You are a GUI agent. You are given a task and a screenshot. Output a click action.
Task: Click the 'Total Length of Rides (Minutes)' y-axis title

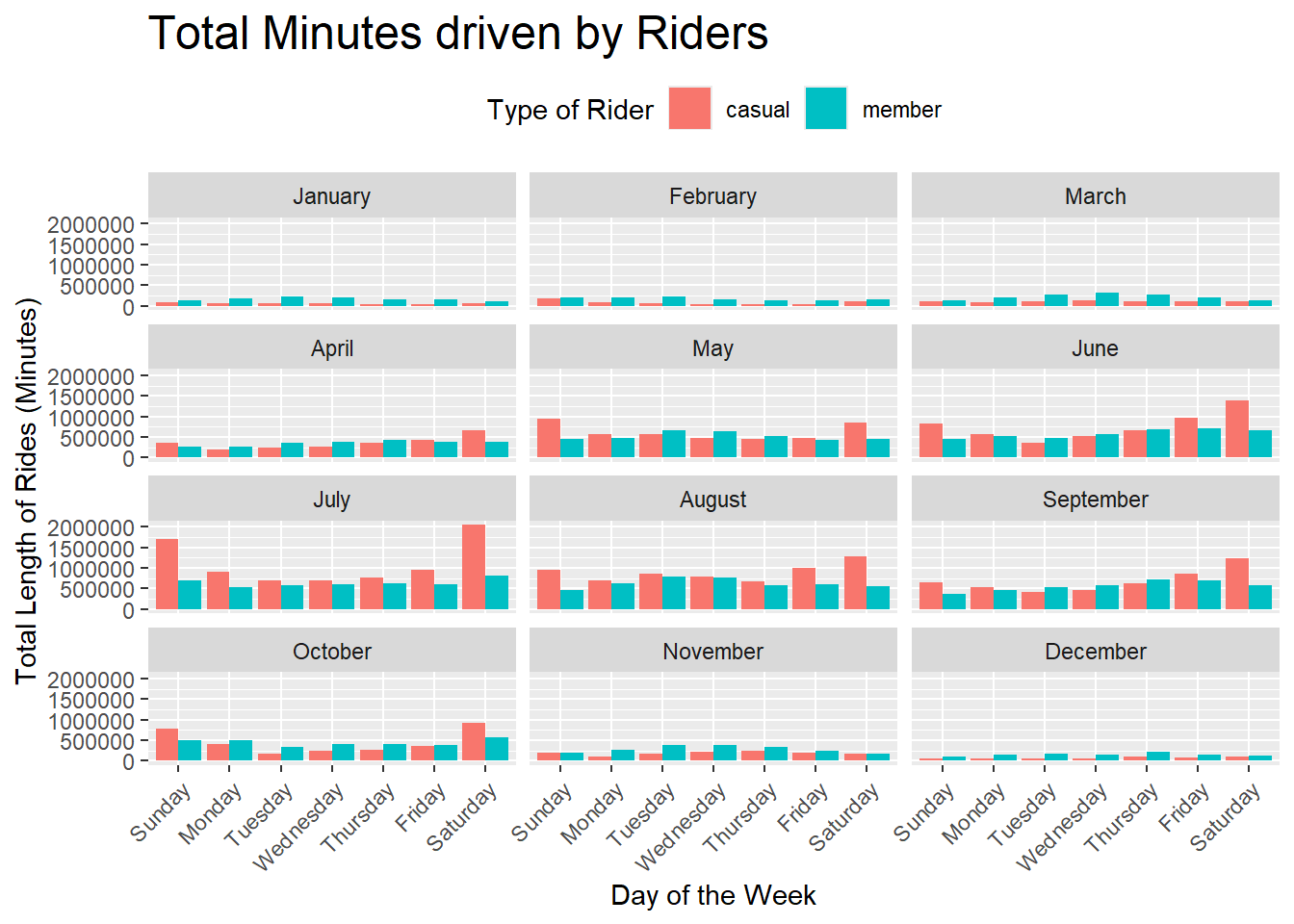[x=27, y=491]
